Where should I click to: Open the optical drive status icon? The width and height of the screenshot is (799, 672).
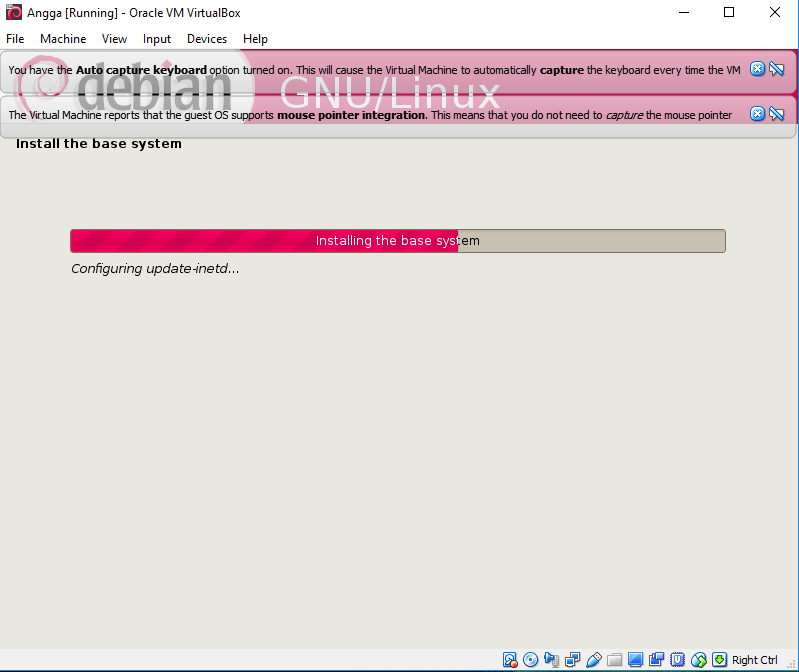tap(530, 660)
